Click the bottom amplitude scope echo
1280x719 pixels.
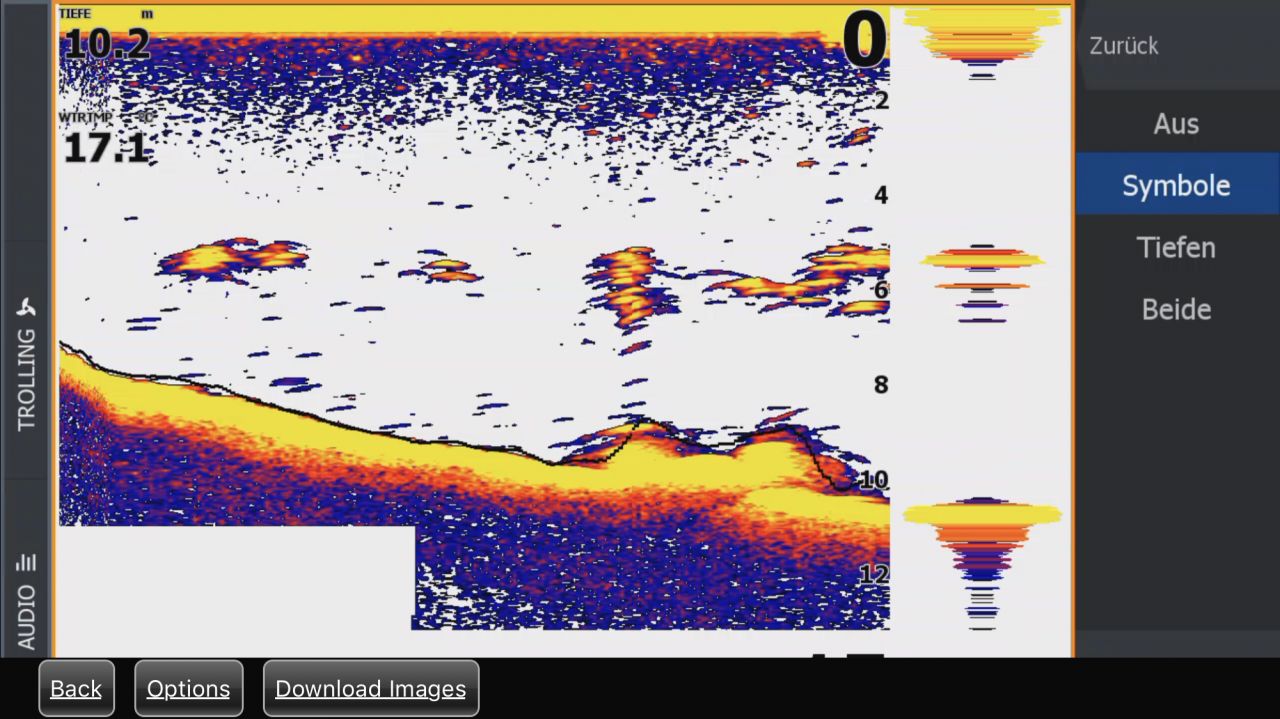pyautogui.click(x=982, y=560)
